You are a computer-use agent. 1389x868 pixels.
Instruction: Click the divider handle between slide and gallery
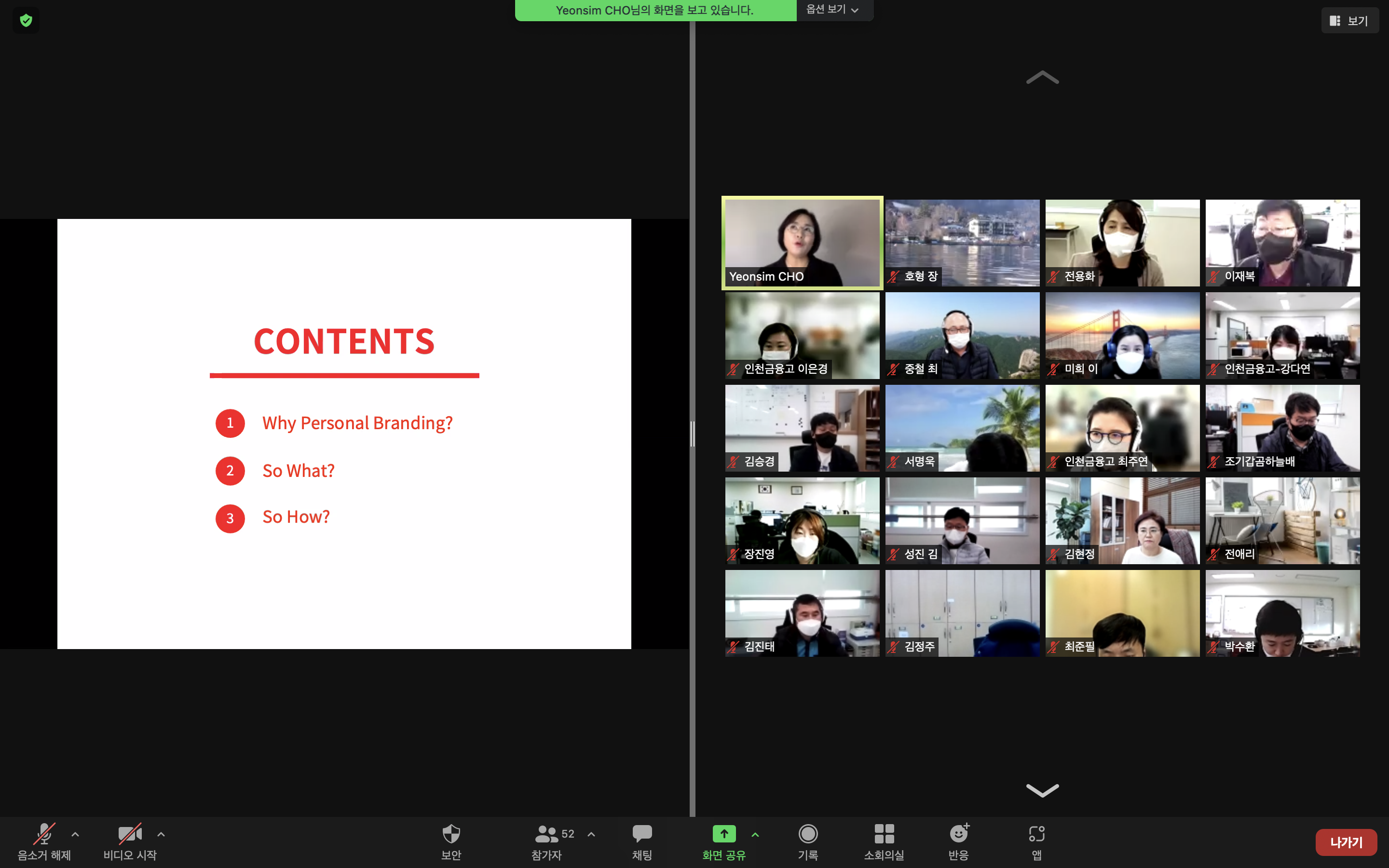692,434
